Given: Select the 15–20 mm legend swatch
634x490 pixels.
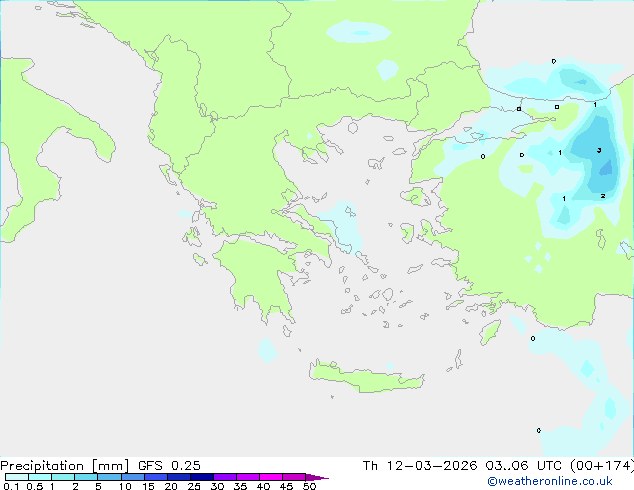Looking at the screenshot, I should pyautogui.click(x=156, y=477).
